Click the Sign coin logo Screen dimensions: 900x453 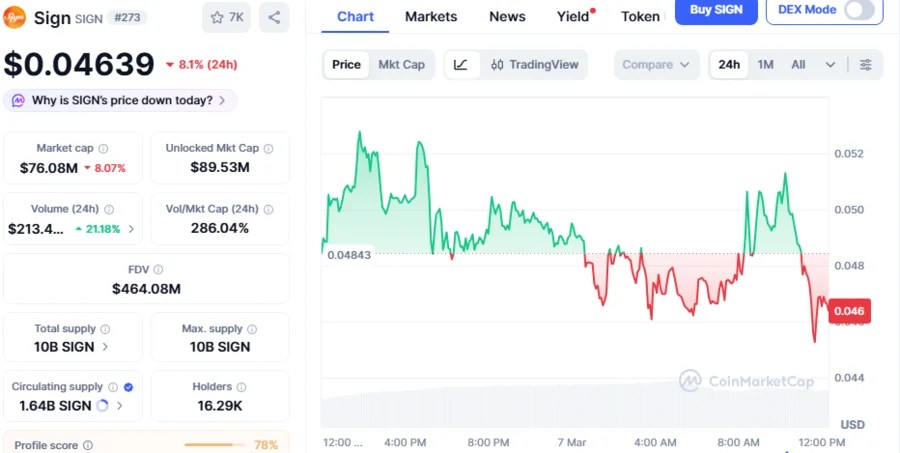[x=15, y=18]
